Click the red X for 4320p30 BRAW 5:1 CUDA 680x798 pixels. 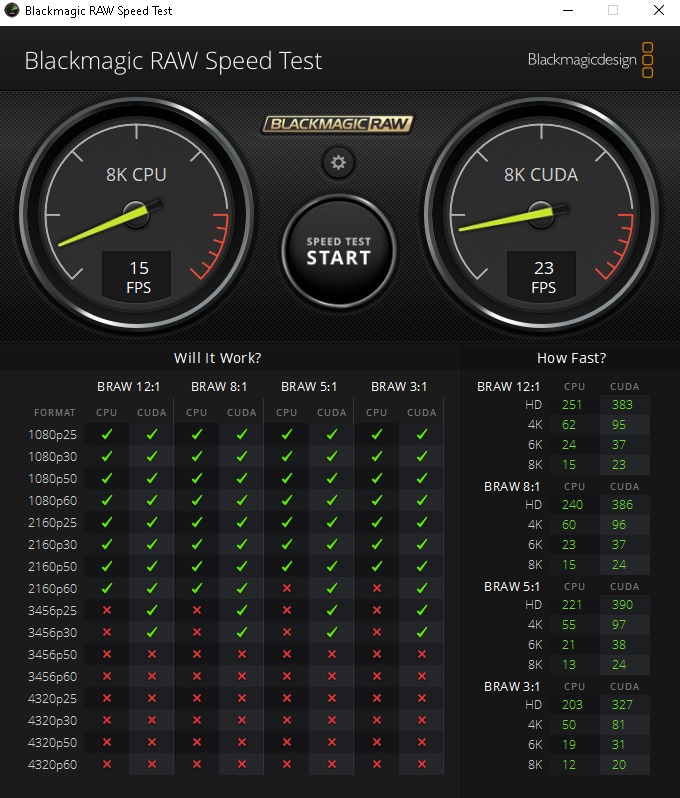332,720
